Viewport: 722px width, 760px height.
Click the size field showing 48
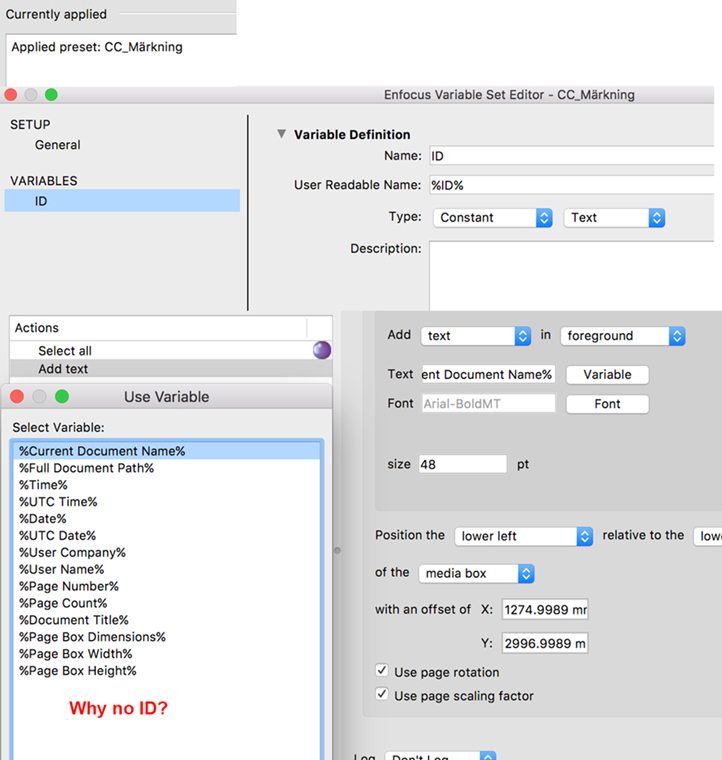[x=463, y=464]
